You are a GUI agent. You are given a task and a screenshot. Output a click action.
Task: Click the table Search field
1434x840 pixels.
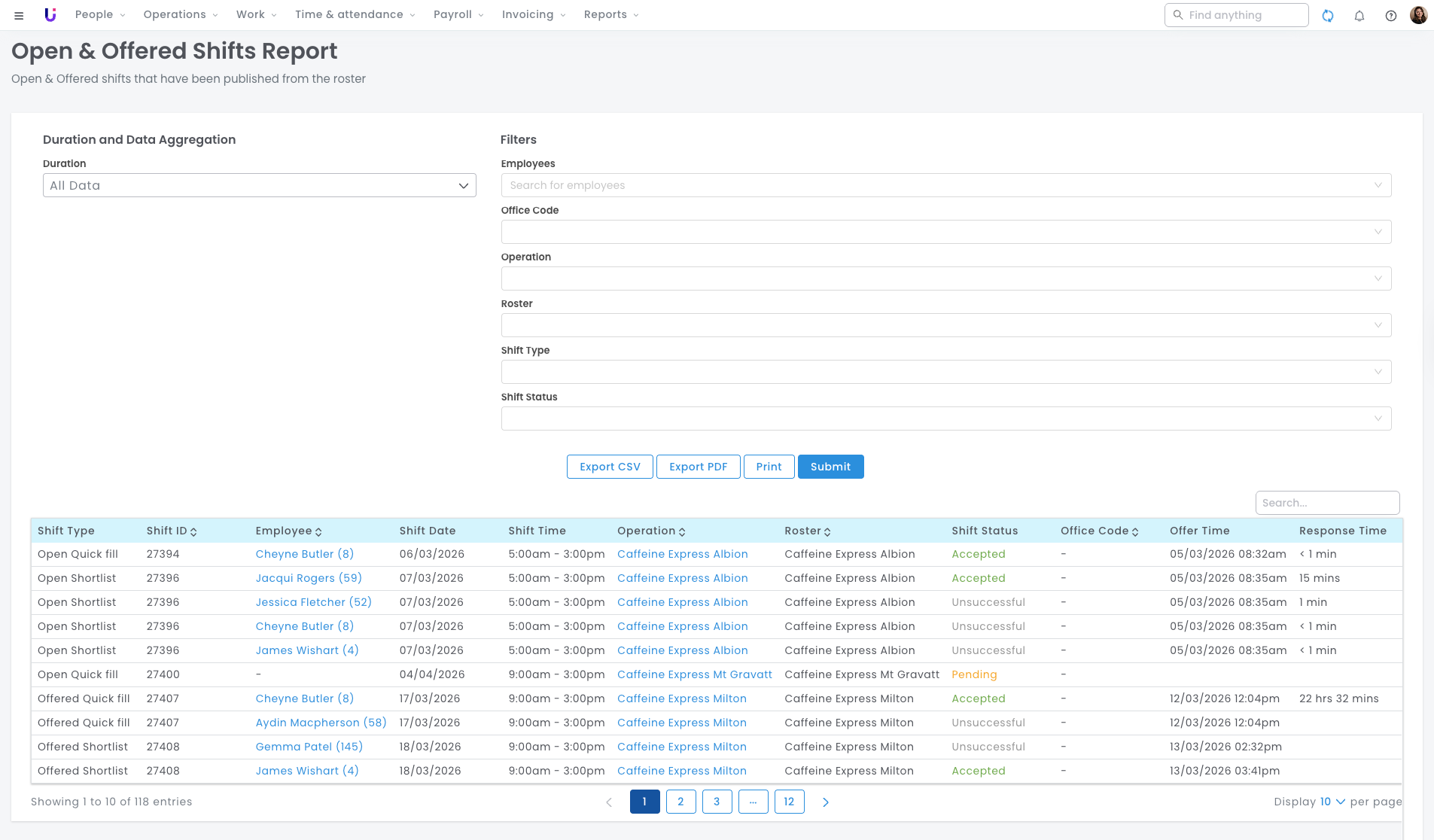(1327, 503)
